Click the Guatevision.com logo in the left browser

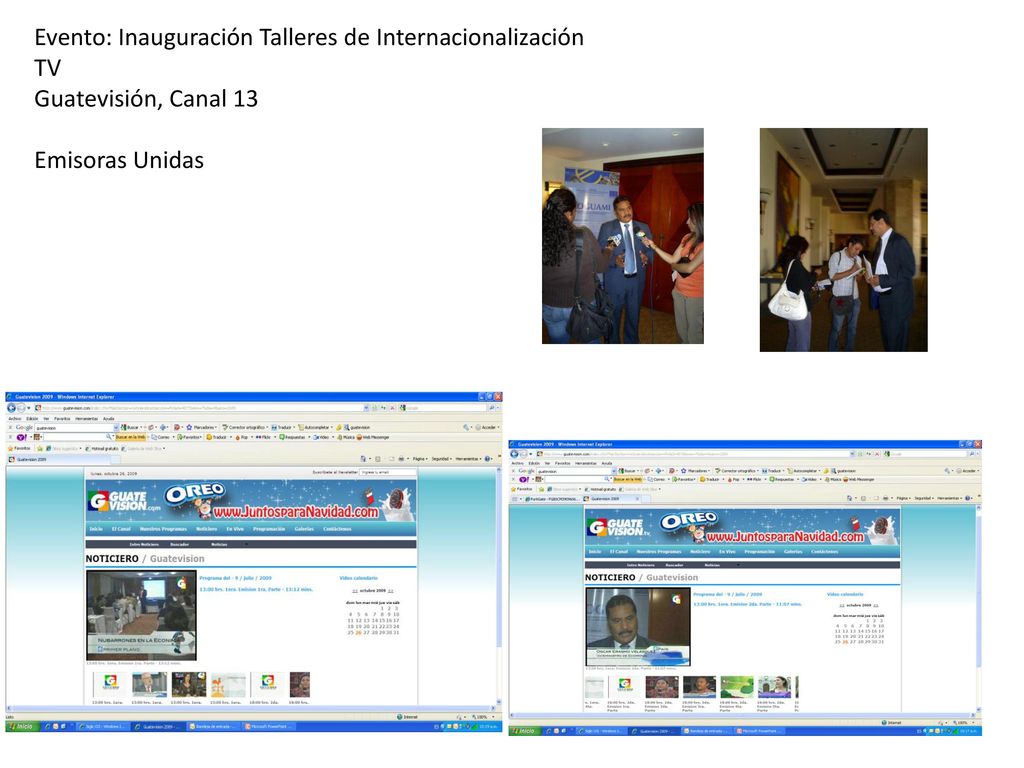(124, 501)
